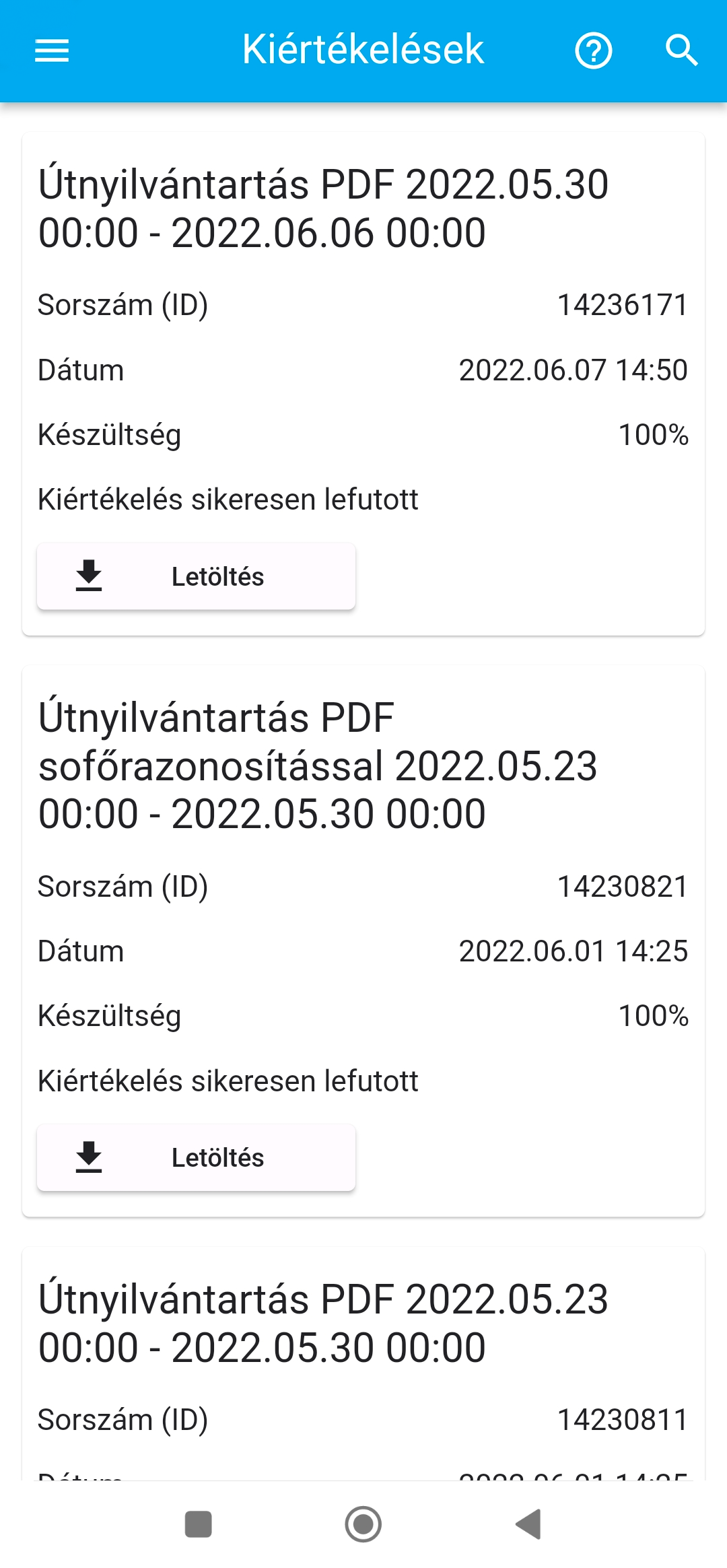Tap the date 2022.06.07 14:50
This screenshot has width=727, height=1568.
(x=573, y=370)
